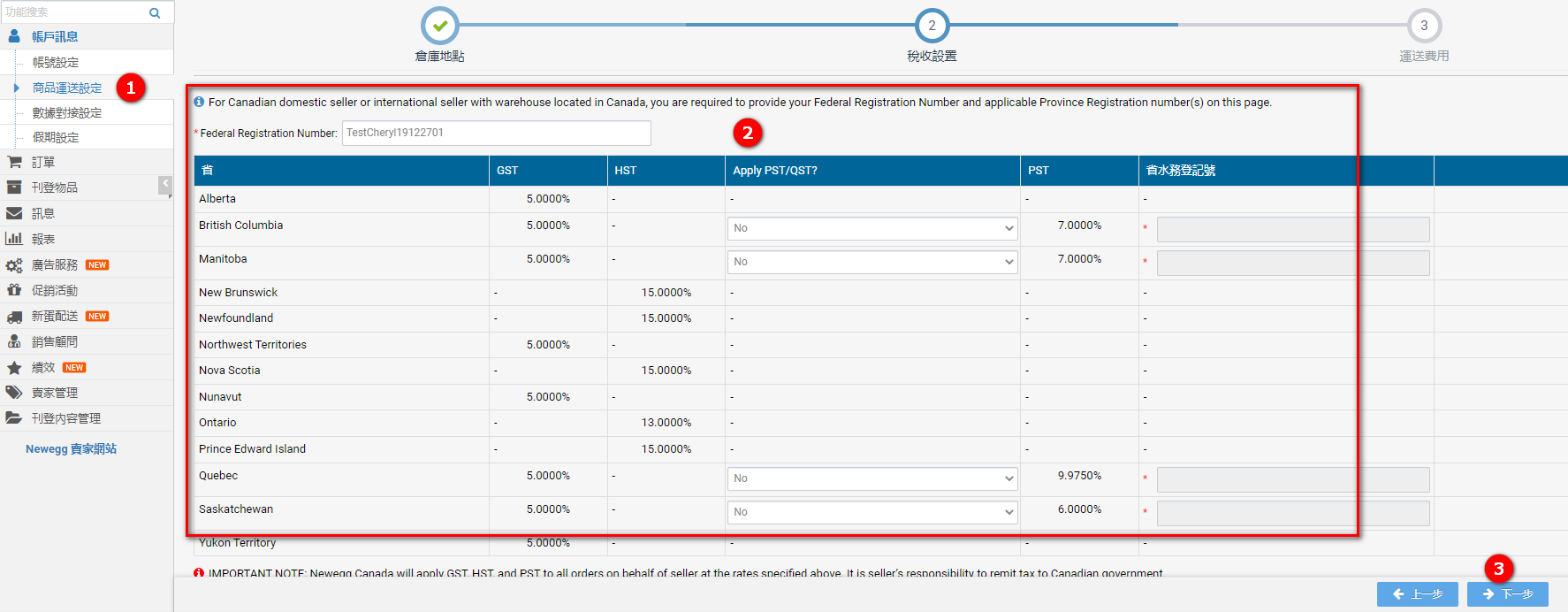Click the PST column header
Viewport: 1568px width, 612px height.
click(1079, 171)
